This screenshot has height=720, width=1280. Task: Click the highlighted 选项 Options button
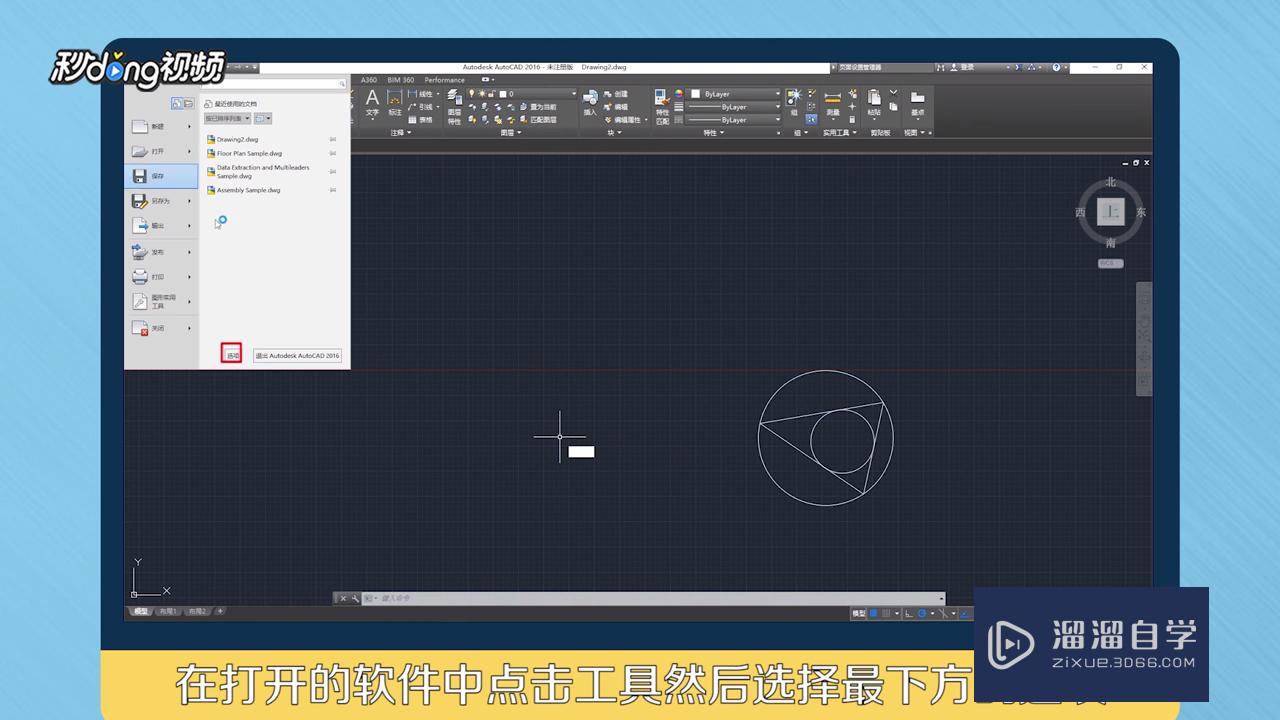231,353
